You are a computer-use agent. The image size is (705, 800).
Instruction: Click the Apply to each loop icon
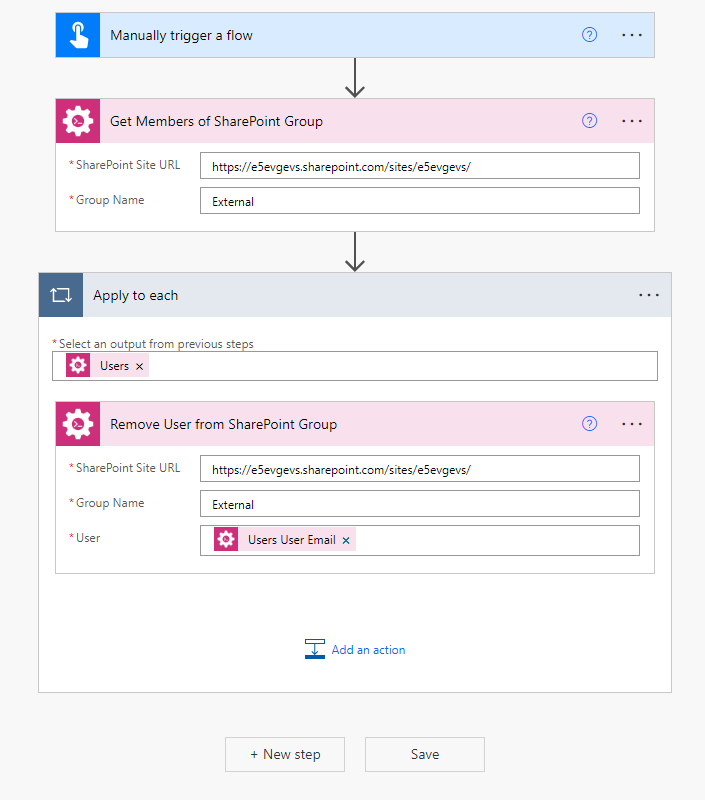[60, 294]
